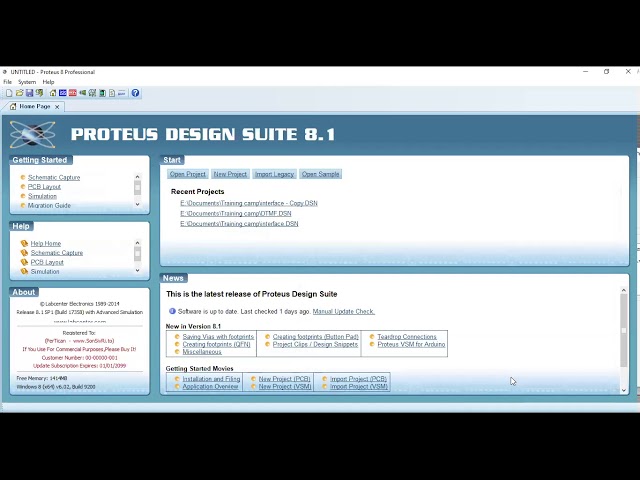
Task: Play Application Overview movie
Action: [x=210, y=386]
